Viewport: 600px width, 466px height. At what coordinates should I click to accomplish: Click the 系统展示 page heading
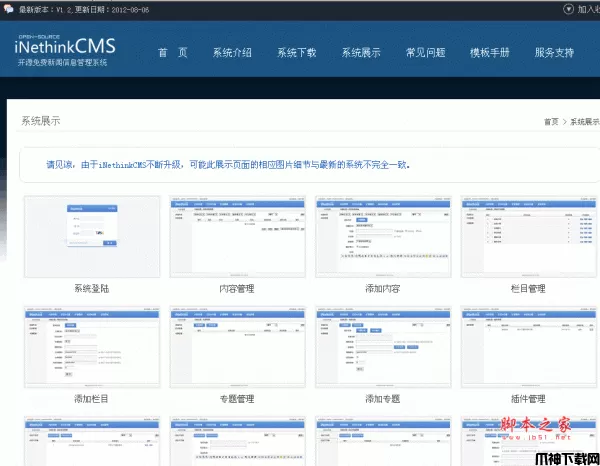[41, 121]
